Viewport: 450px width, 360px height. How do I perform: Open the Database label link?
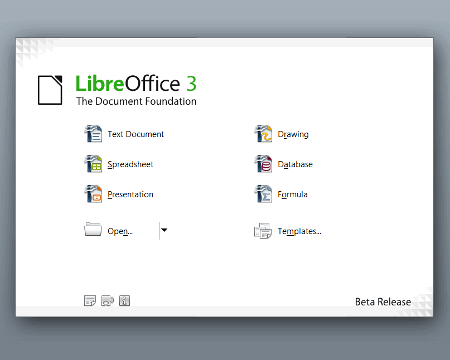295,164
